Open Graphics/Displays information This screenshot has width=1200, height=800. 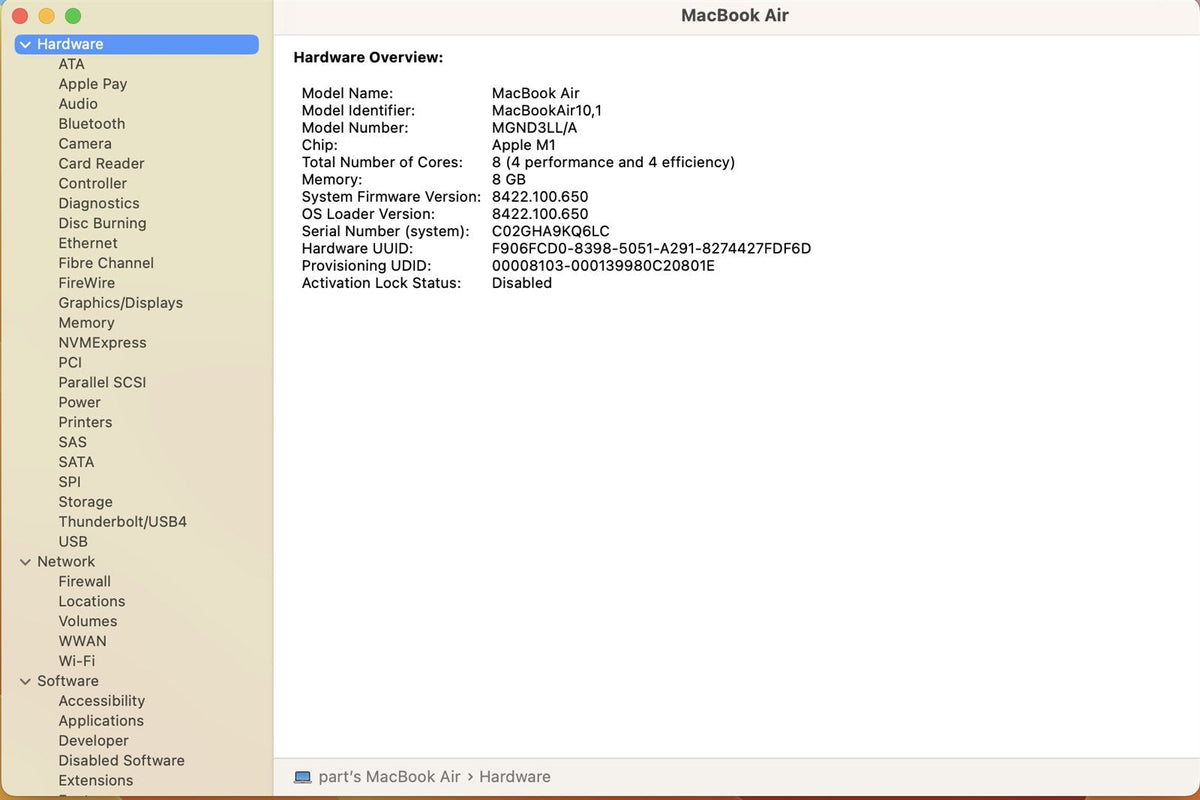click(x=121, y=303)
